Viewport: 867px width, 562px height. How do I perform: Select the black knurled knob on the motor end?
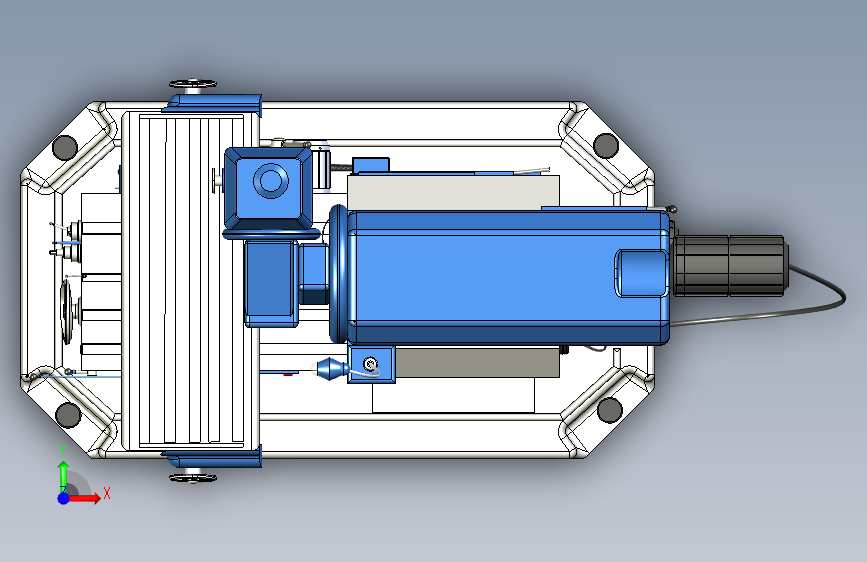point(730,266)
